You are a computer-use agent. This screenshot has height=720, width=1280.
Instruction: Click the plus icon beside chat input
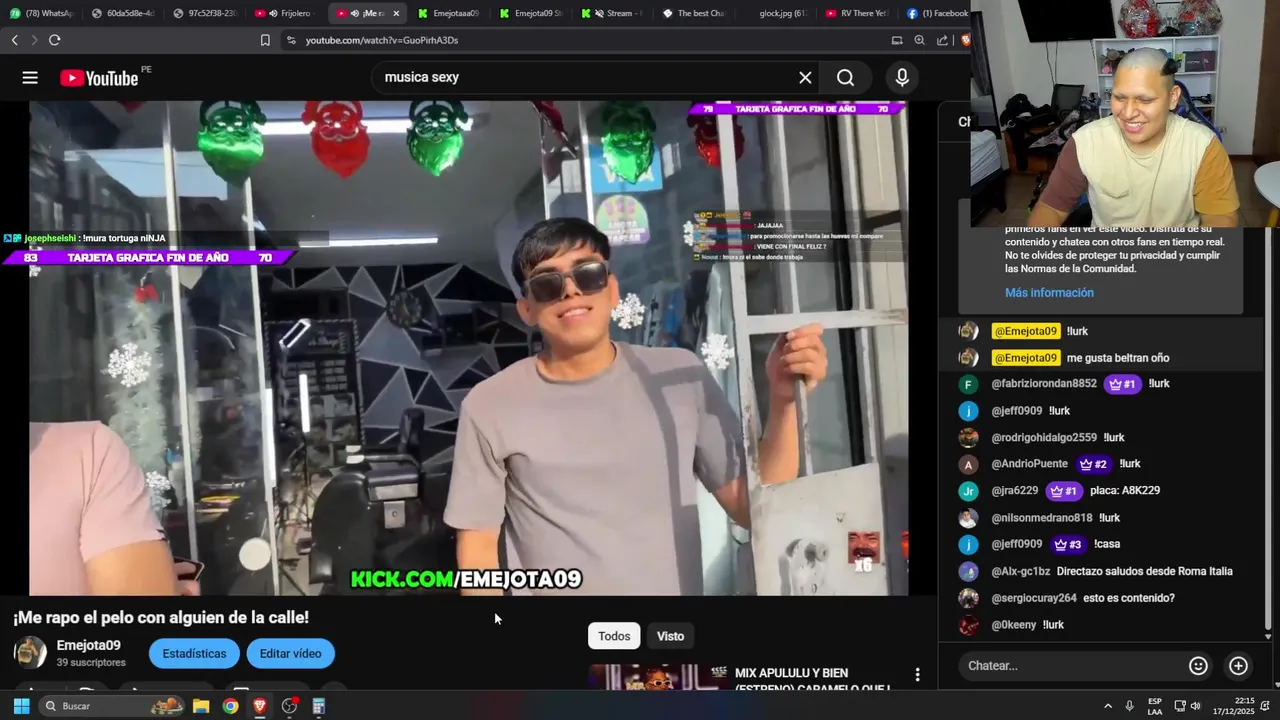[1238, 666]
